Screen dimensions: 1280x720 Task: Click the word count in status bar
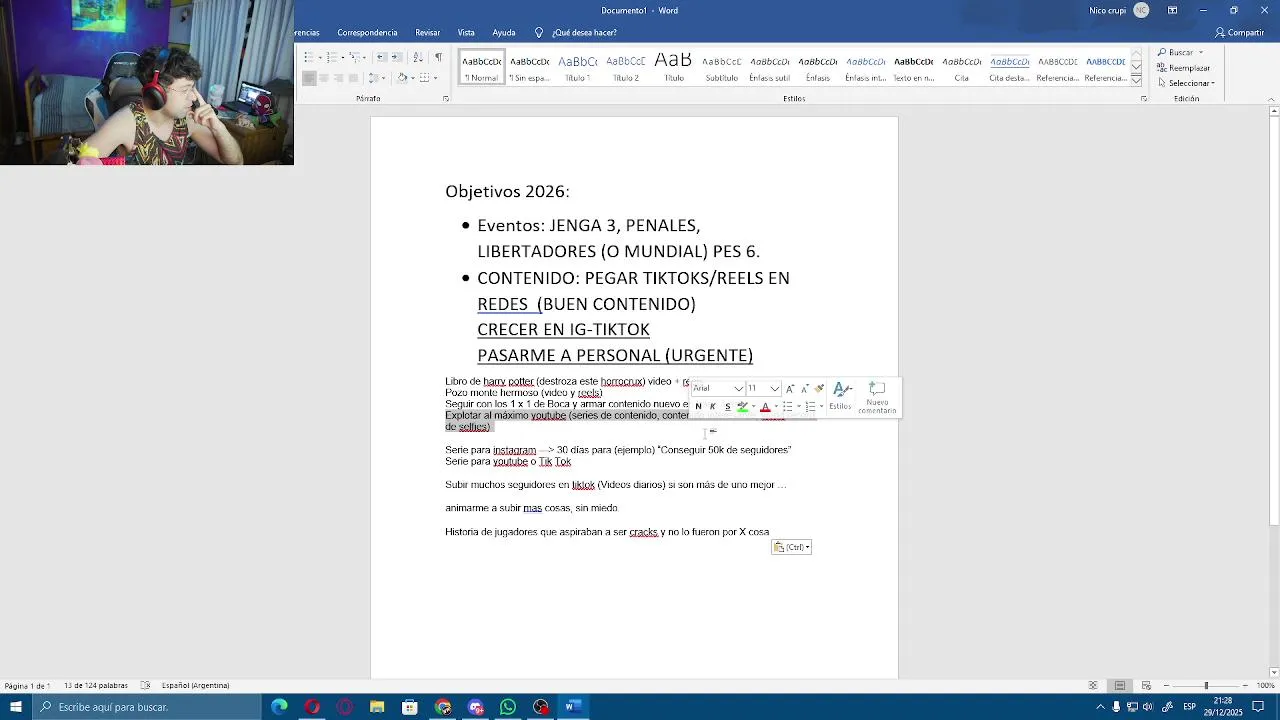click(x=96, y=686)
